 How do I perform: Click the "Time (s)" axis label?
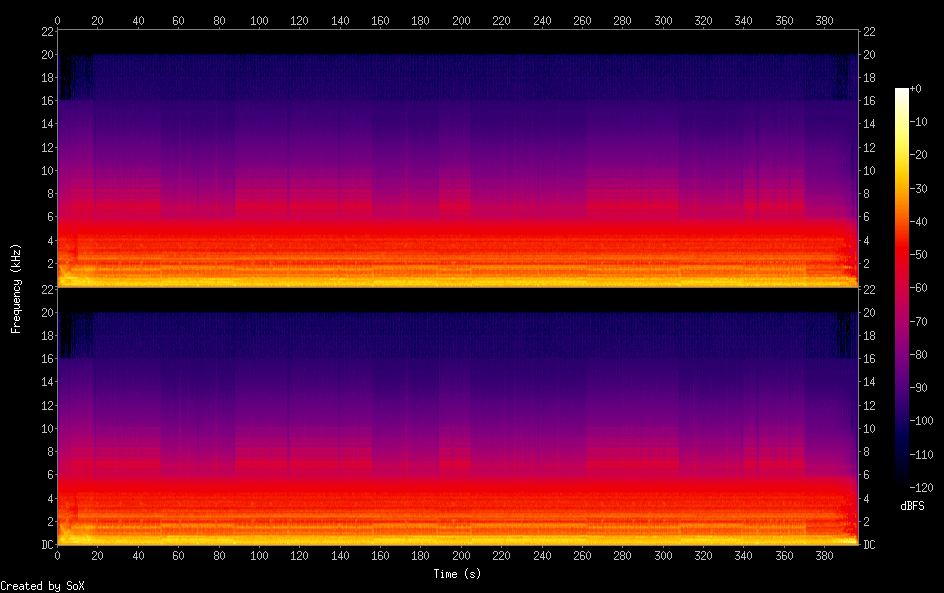459,574
